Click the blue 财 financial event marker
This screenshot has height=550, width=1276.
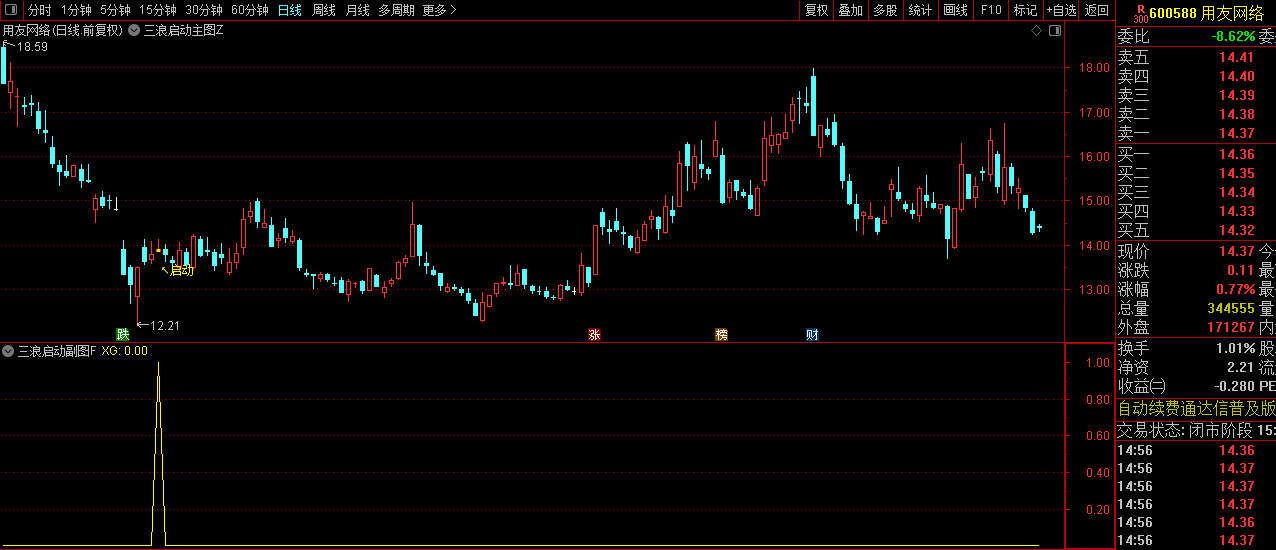click(x=812, y=334)
